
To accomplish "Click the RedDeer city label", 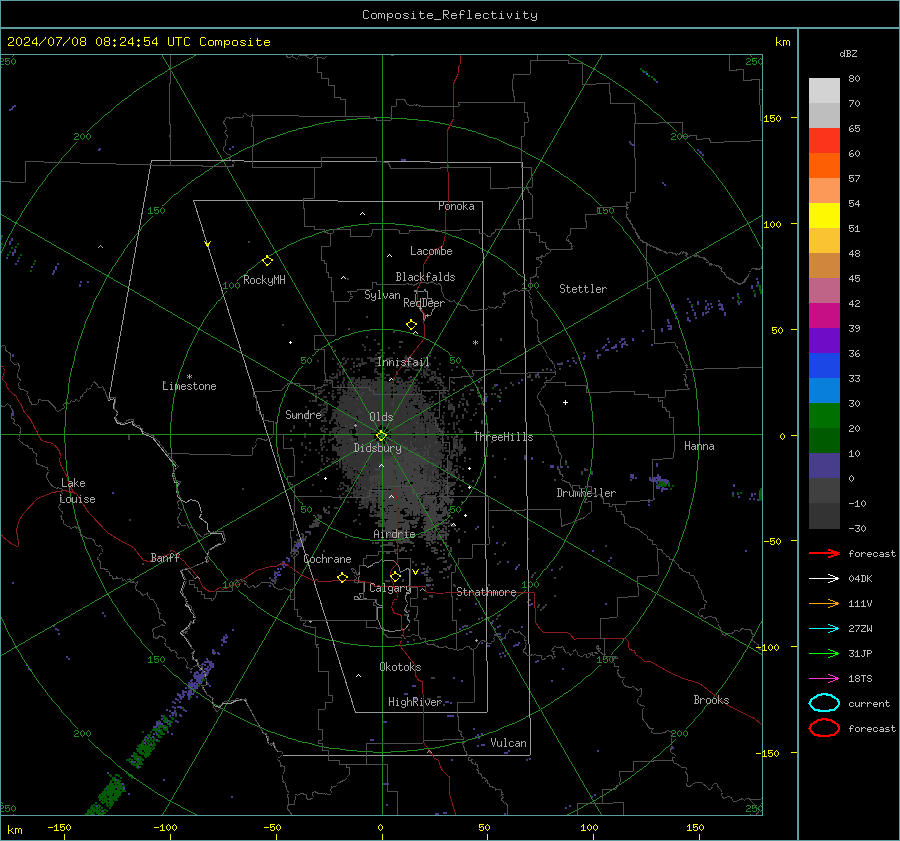I will coord(424,303).
